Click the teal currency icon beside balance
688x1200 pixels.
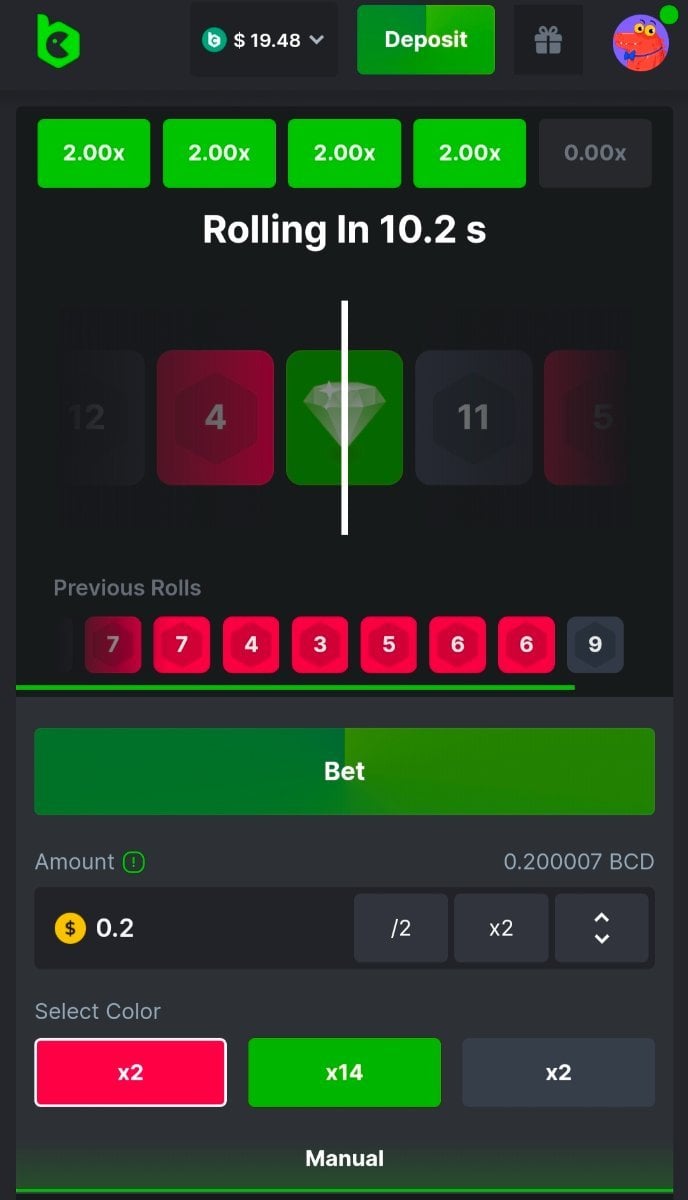(x=214, y=40)
